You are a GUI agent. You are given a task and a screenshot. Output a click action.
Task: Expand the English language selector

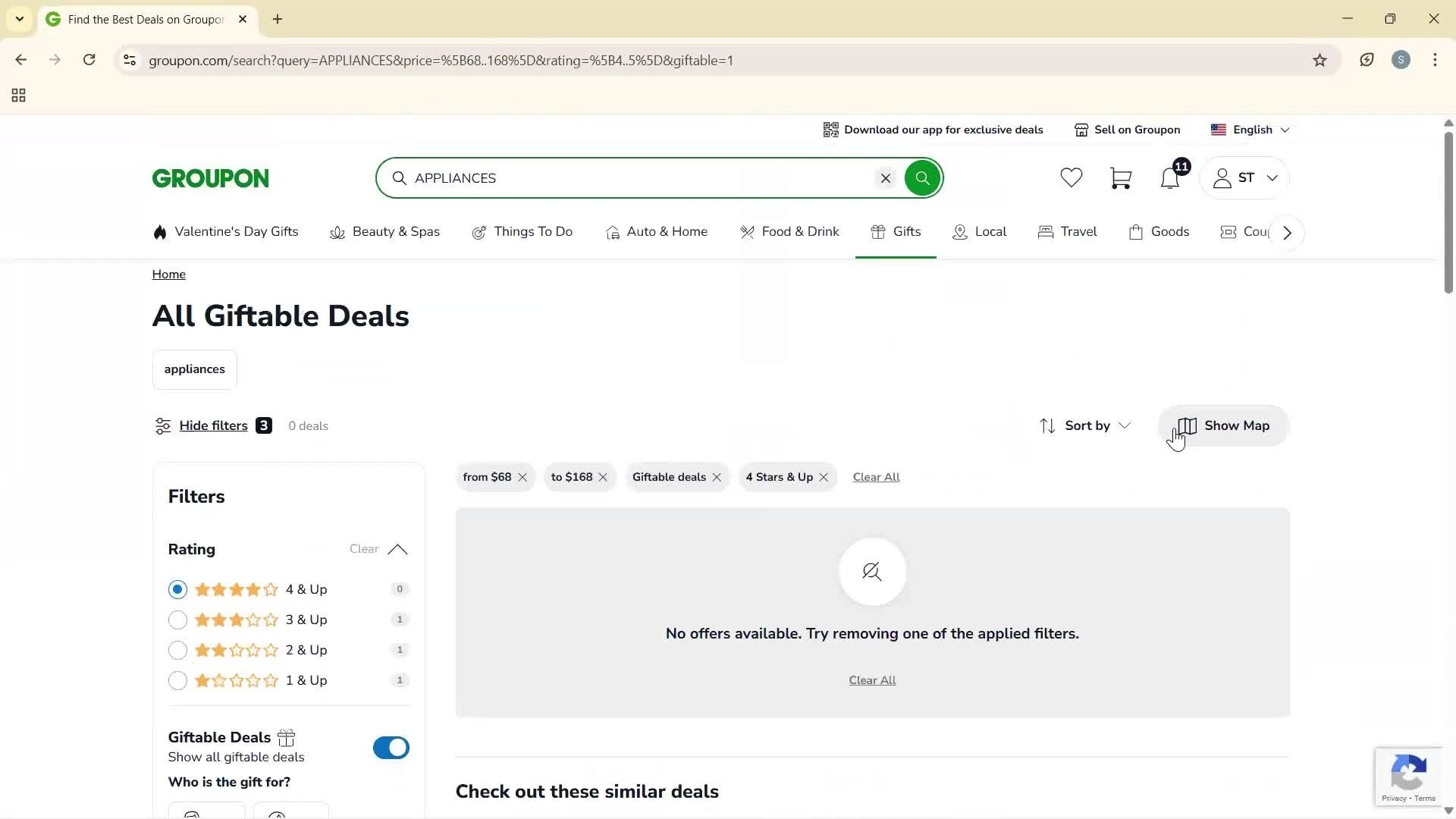pyautogui.click(x=1250, y=130)
